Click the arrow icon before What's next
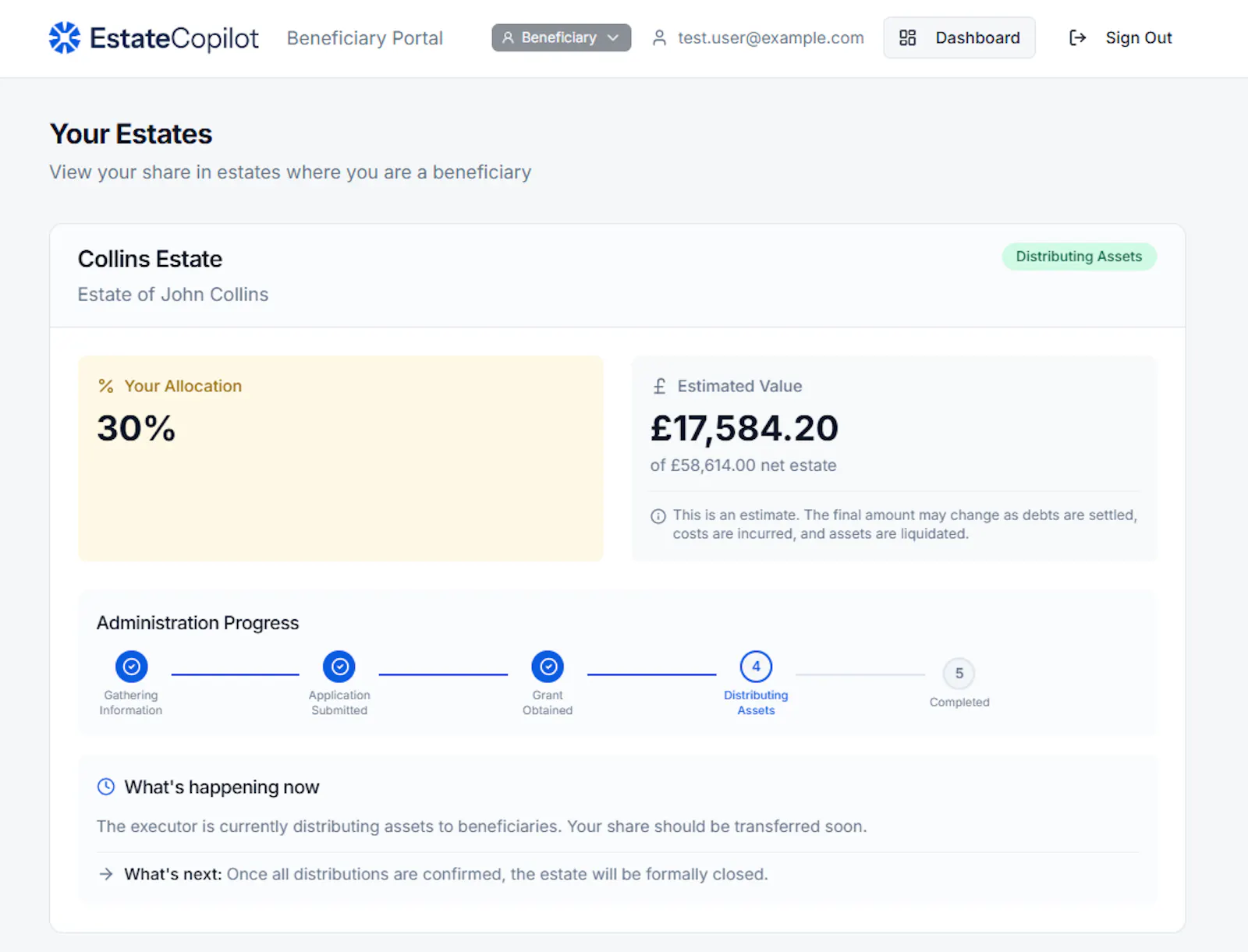The image size is (1248, 952). click(x=106, y=874)
